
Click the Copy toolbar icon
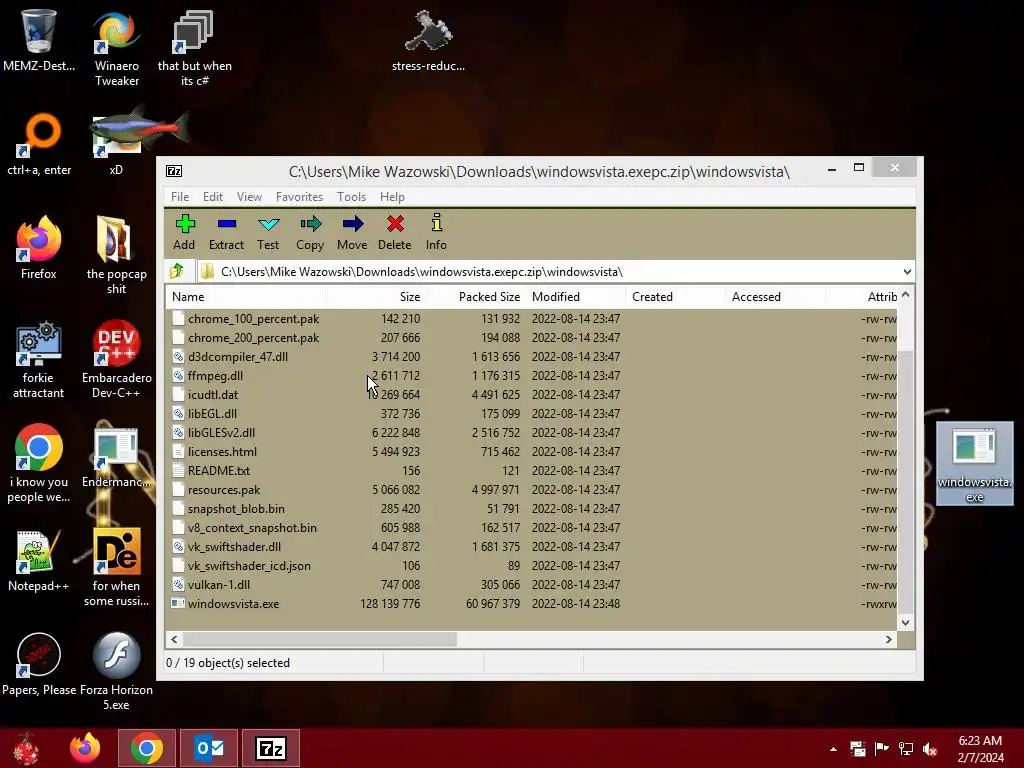point(310,232)
